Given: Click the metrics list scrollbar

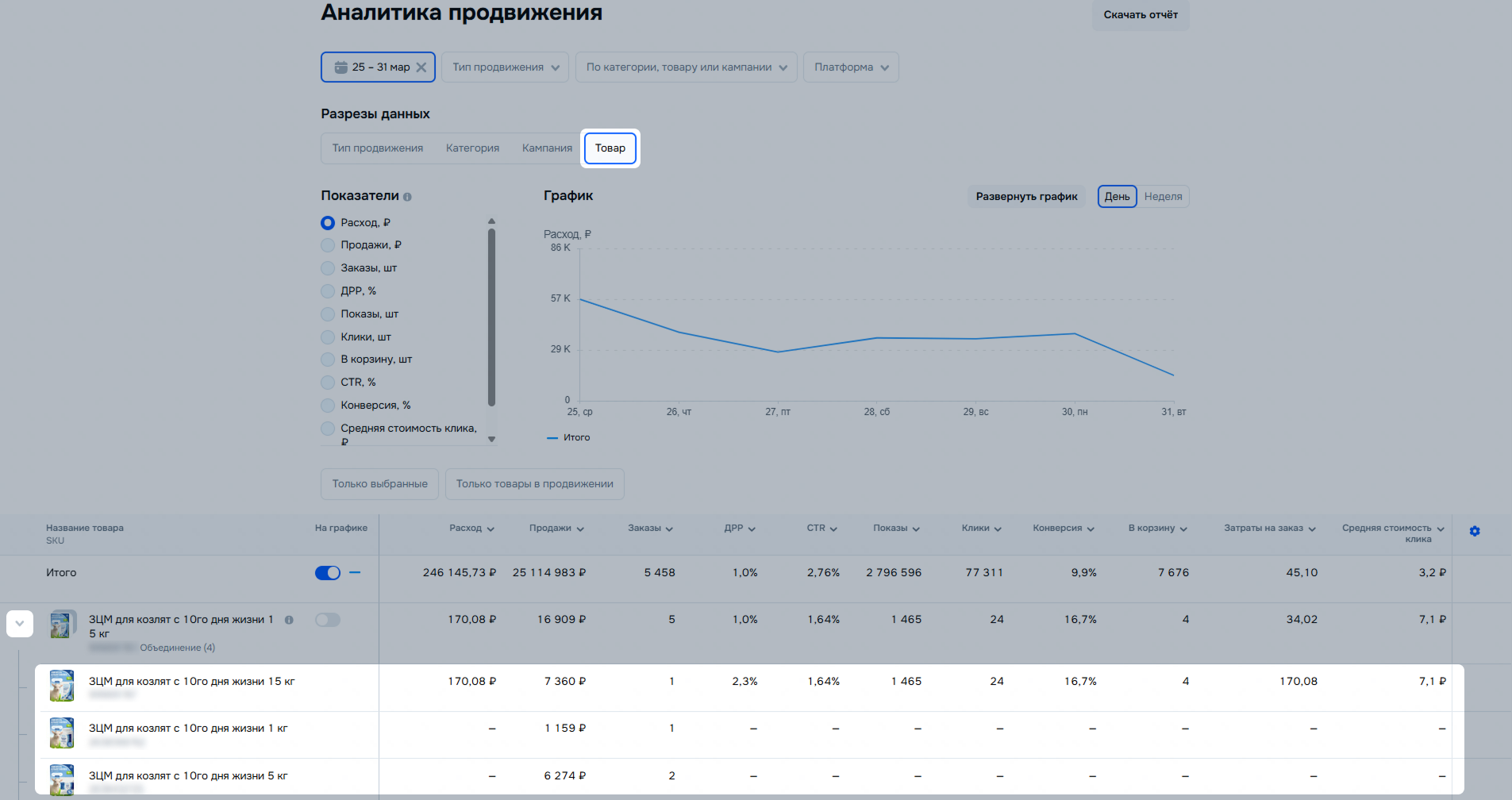Looking at the screenshot, I should (491, 317).
